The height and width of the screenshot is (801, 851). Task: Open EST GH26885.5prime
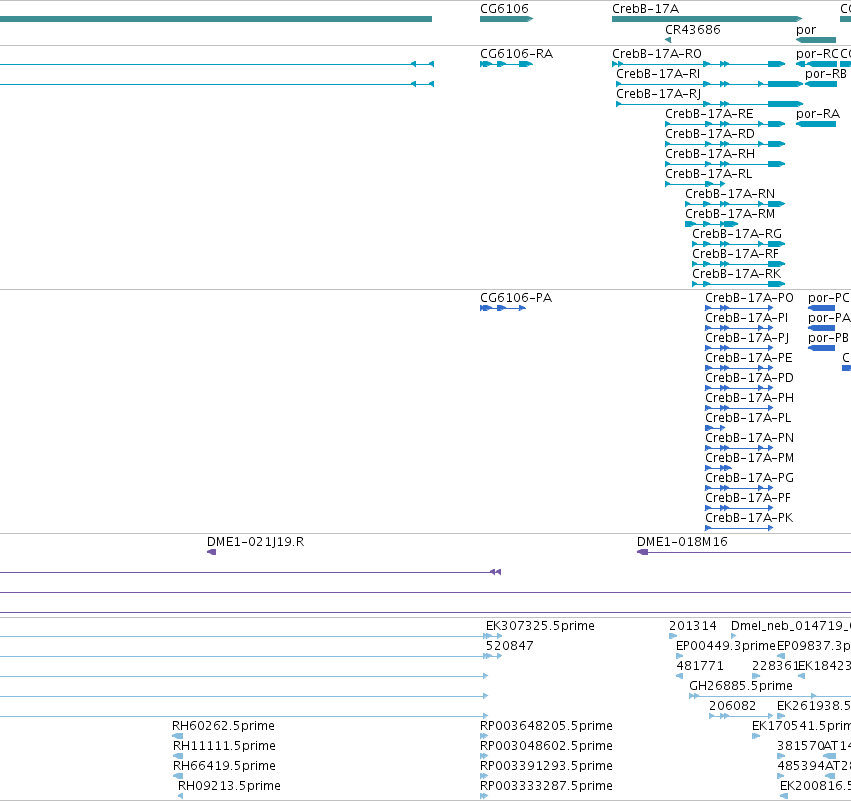[x=741, y=686]
